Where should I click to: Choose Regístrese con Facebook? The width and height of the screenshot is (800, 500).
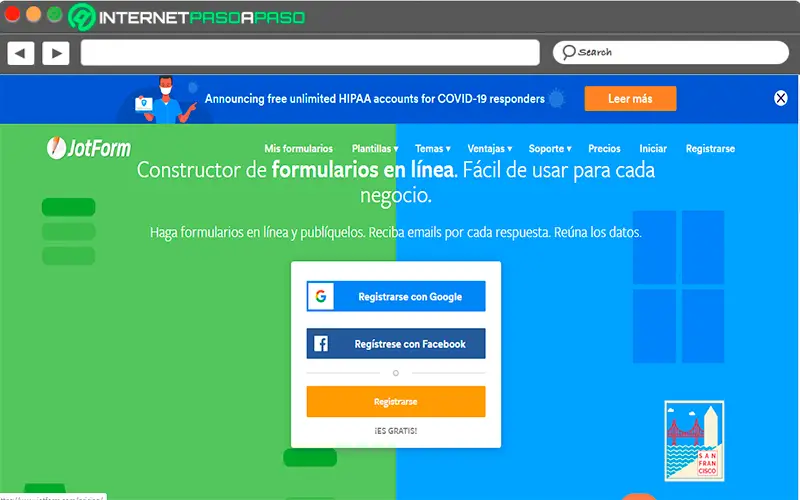click(396, 343)
